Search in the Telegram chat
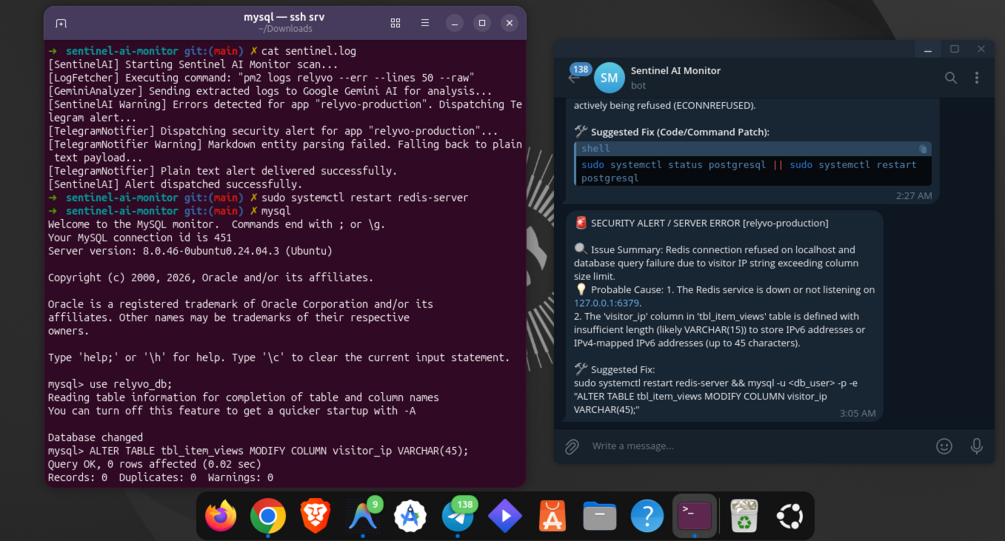 coord(951,78)
